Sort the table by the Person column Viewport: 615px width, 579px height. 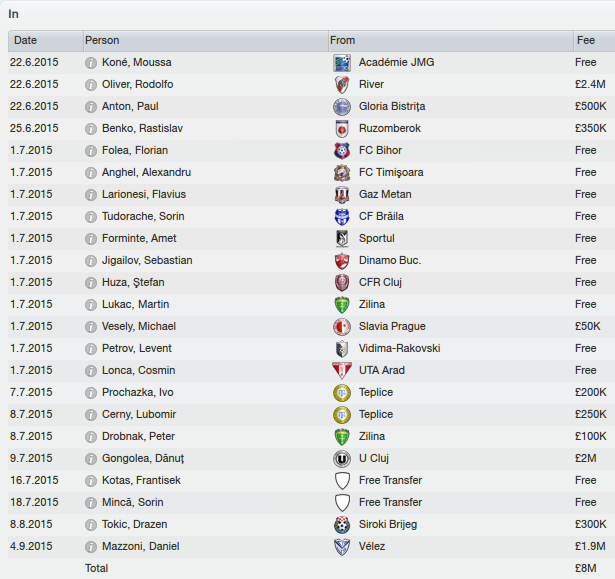[x=206, y=40]
